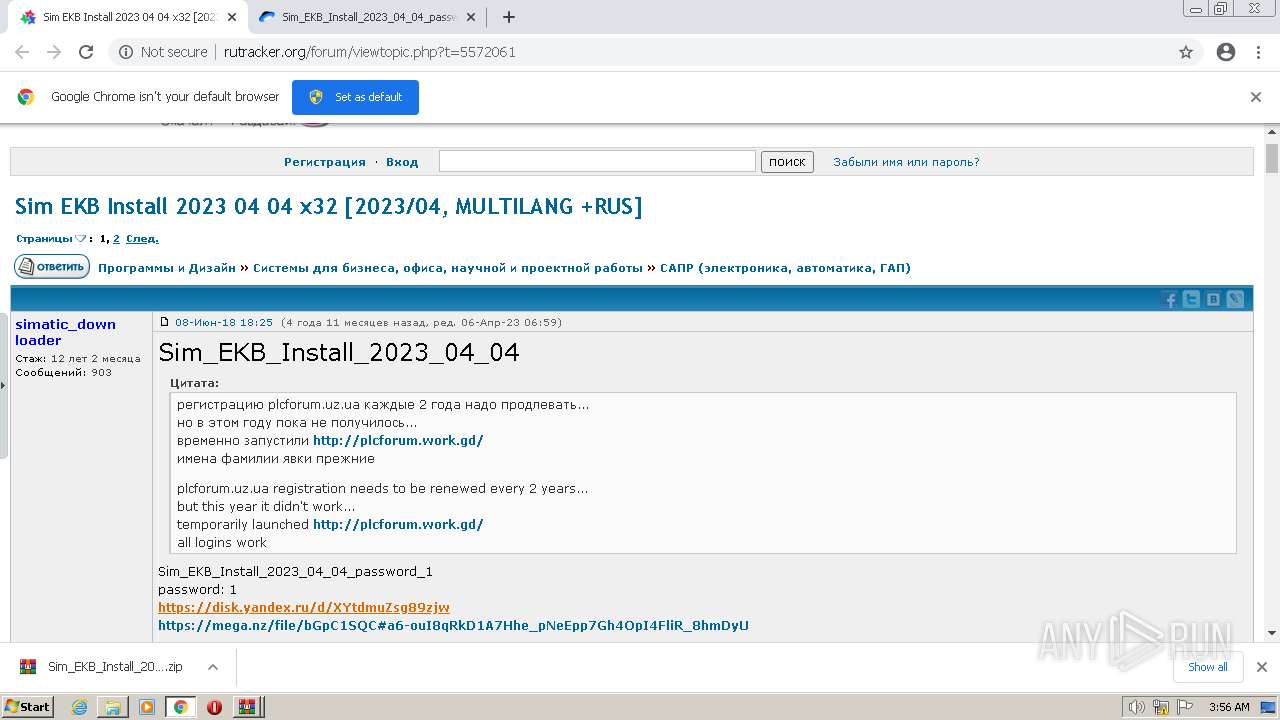Viewport: 1280px width, 720px height.
Task: Open the Системы для бизнеса breadcrumb
Action: pyautogui.click(x=448, y=268)
